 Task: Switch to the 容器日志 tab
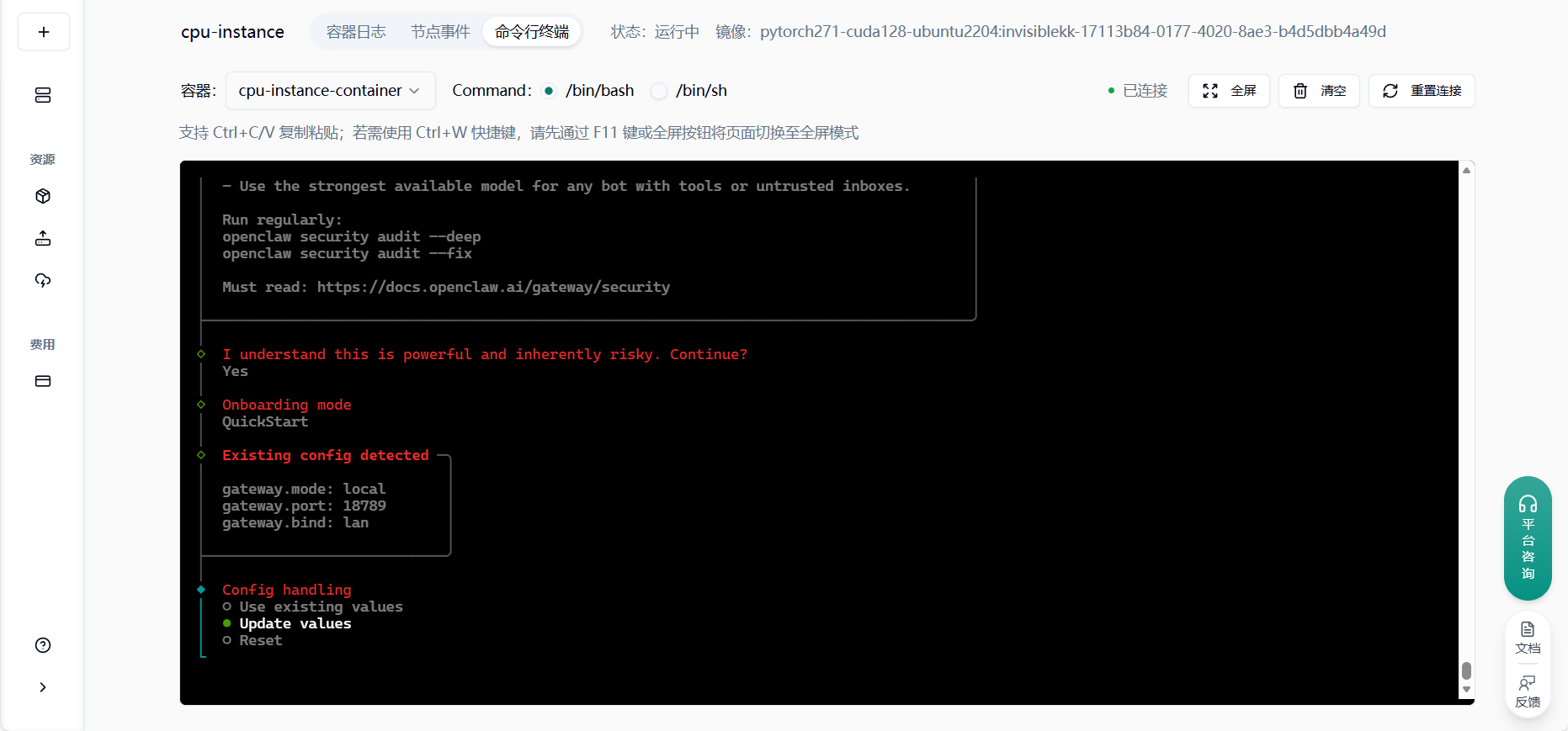click(356, 32)
